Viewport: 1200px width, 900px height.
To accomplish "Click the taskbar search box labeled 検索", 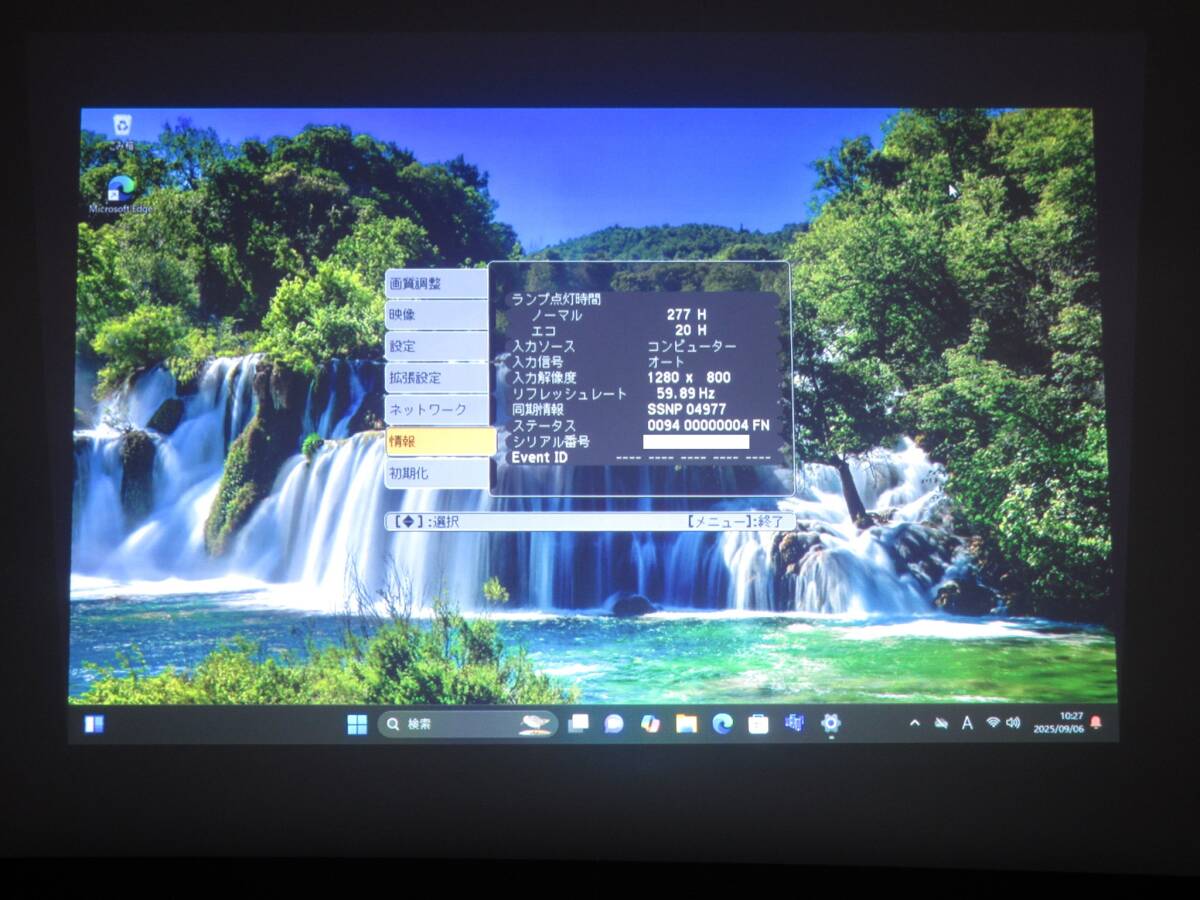I will 468,724.
